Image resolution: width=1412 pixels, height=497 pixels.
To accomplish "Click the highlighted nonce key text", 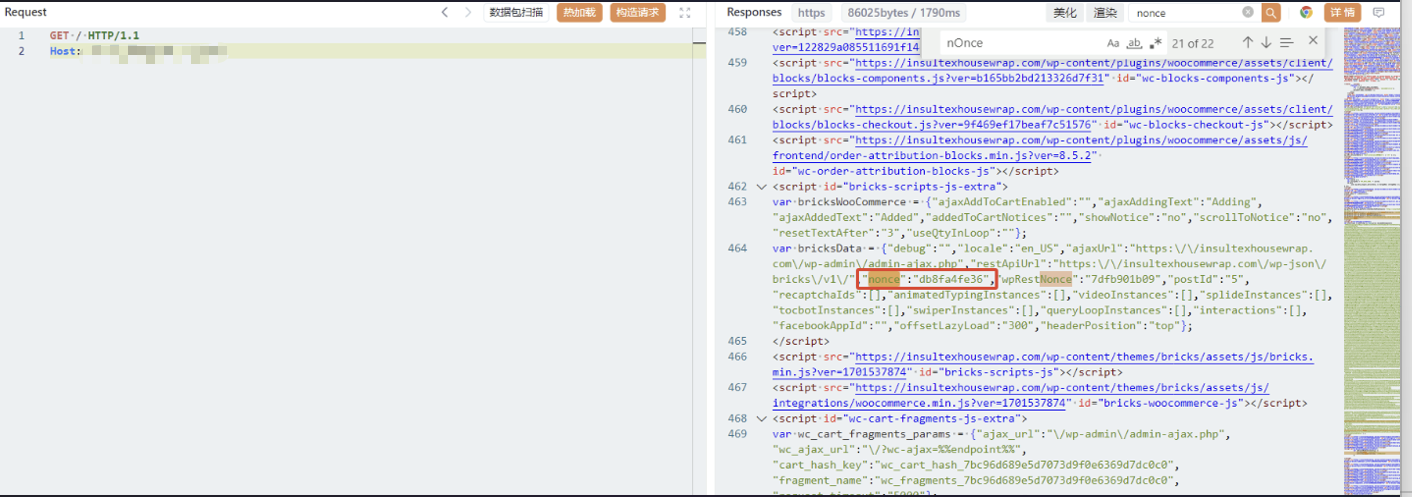I will (884, 280).
